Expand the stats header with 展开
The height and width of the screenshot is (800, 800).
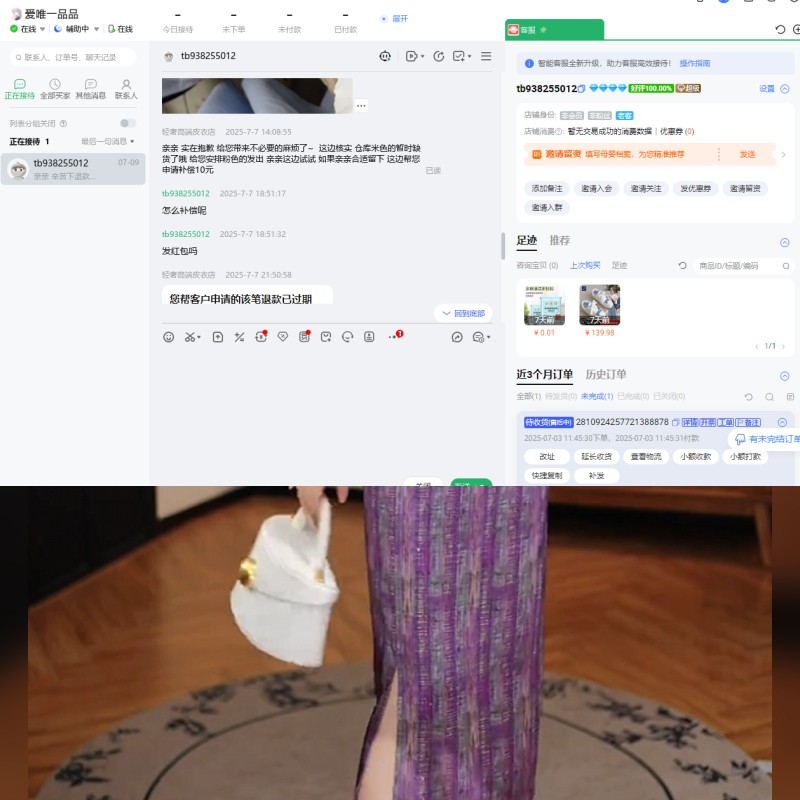(394, 19)
